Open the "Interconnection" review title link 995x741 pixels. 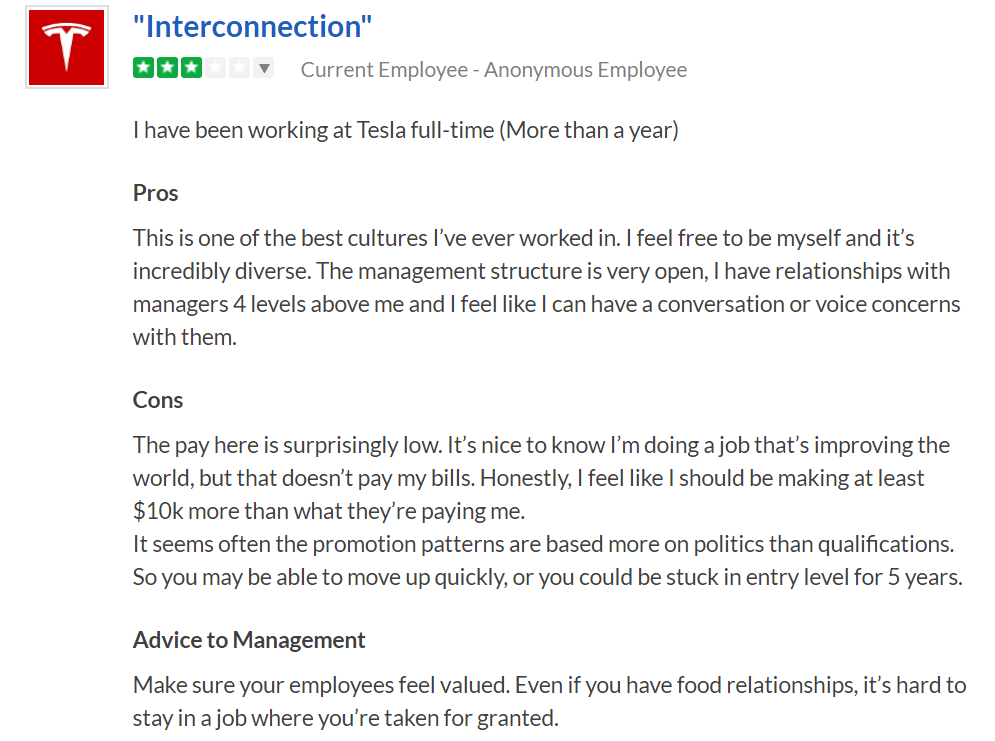pos(253,27)
